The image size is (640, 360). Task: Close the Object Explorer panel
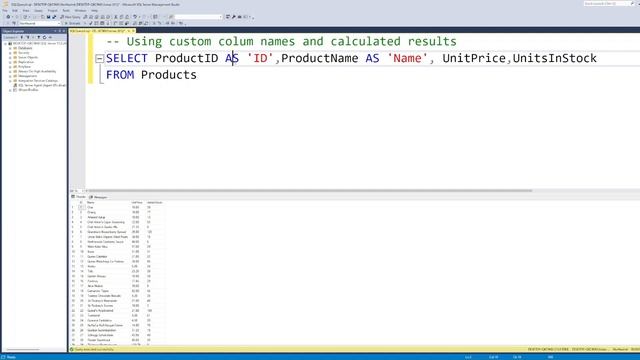tap(64, 31)
